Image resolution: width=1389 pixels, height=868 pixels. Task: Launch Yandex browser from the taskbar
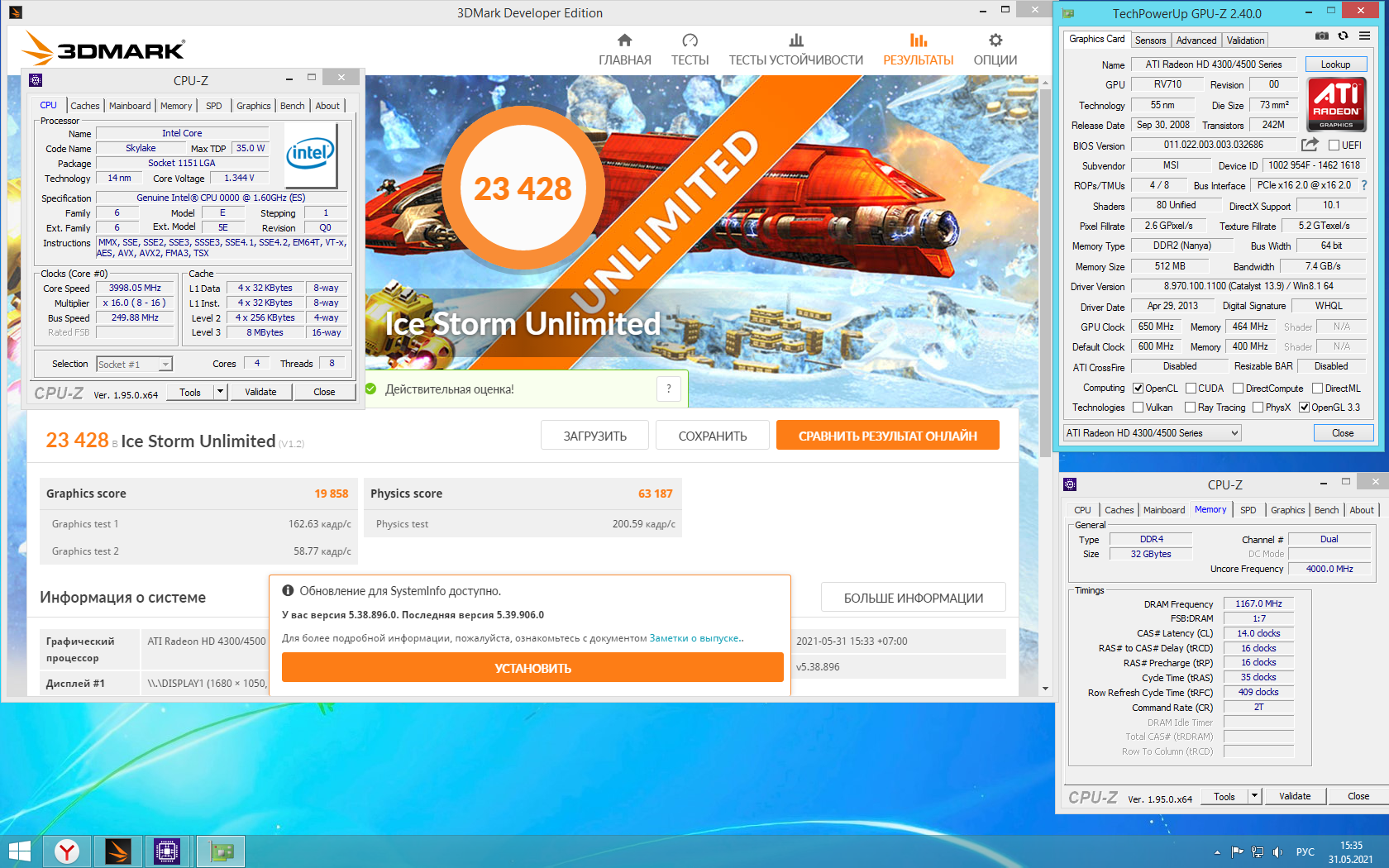[67, 851]
